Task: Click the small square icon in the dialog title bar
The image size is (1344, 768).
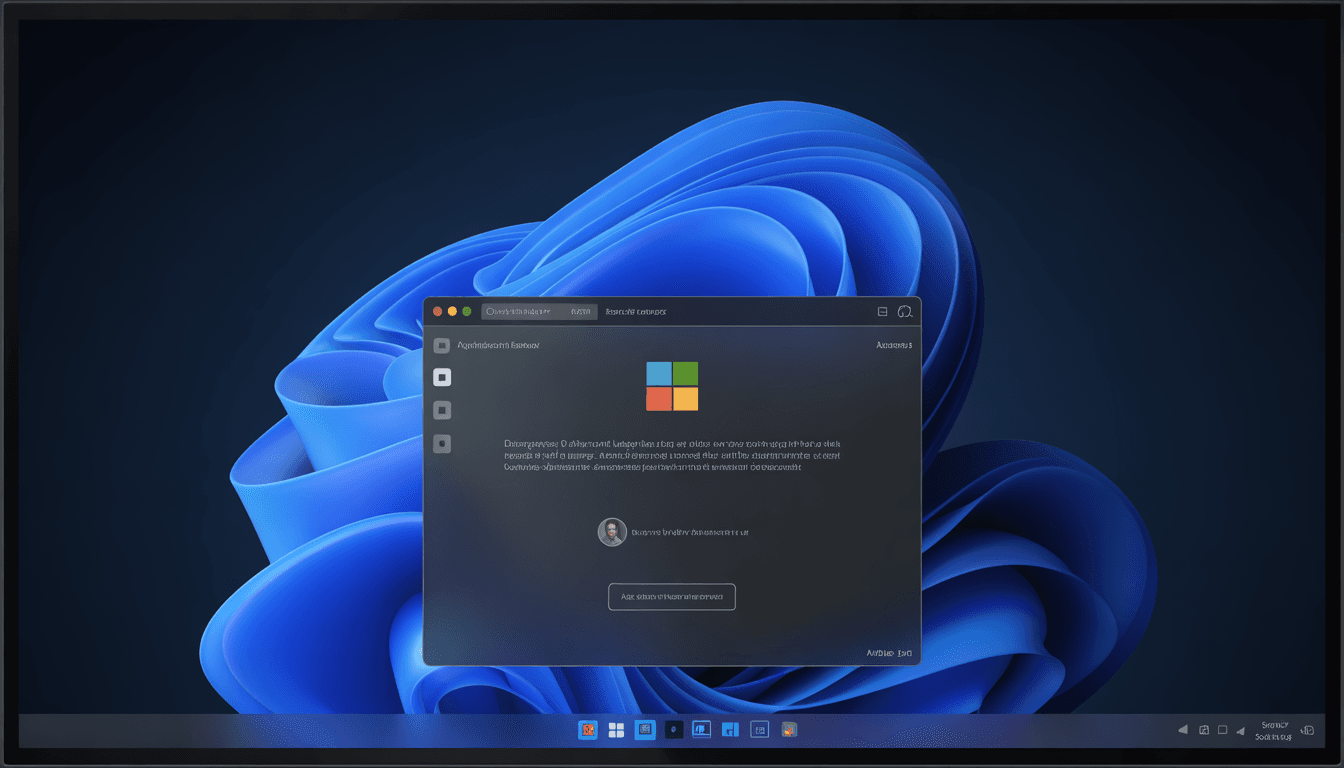Action: coord(882,312)
